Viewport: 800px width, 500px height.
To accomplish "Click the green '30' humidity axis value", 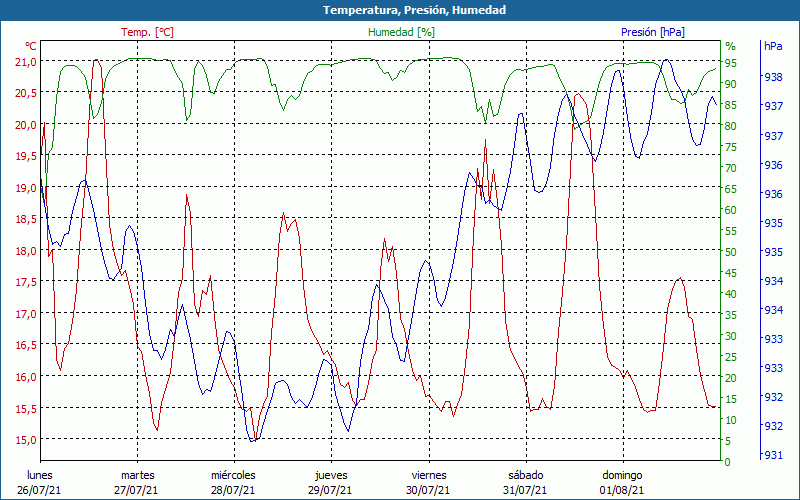I will pos(731,336).
